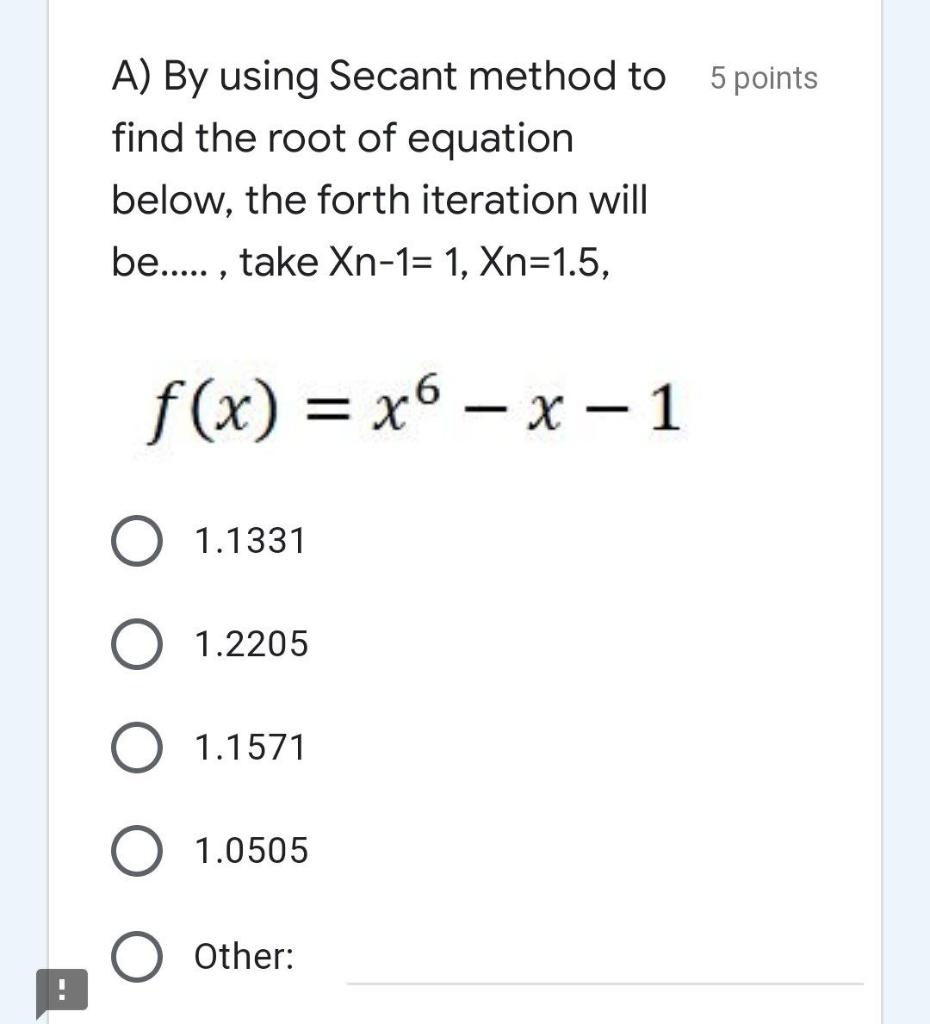The width and height of the screenshot is (930, 1024).
Task: Select the answer option 1.1331
Action: [137, 540]
